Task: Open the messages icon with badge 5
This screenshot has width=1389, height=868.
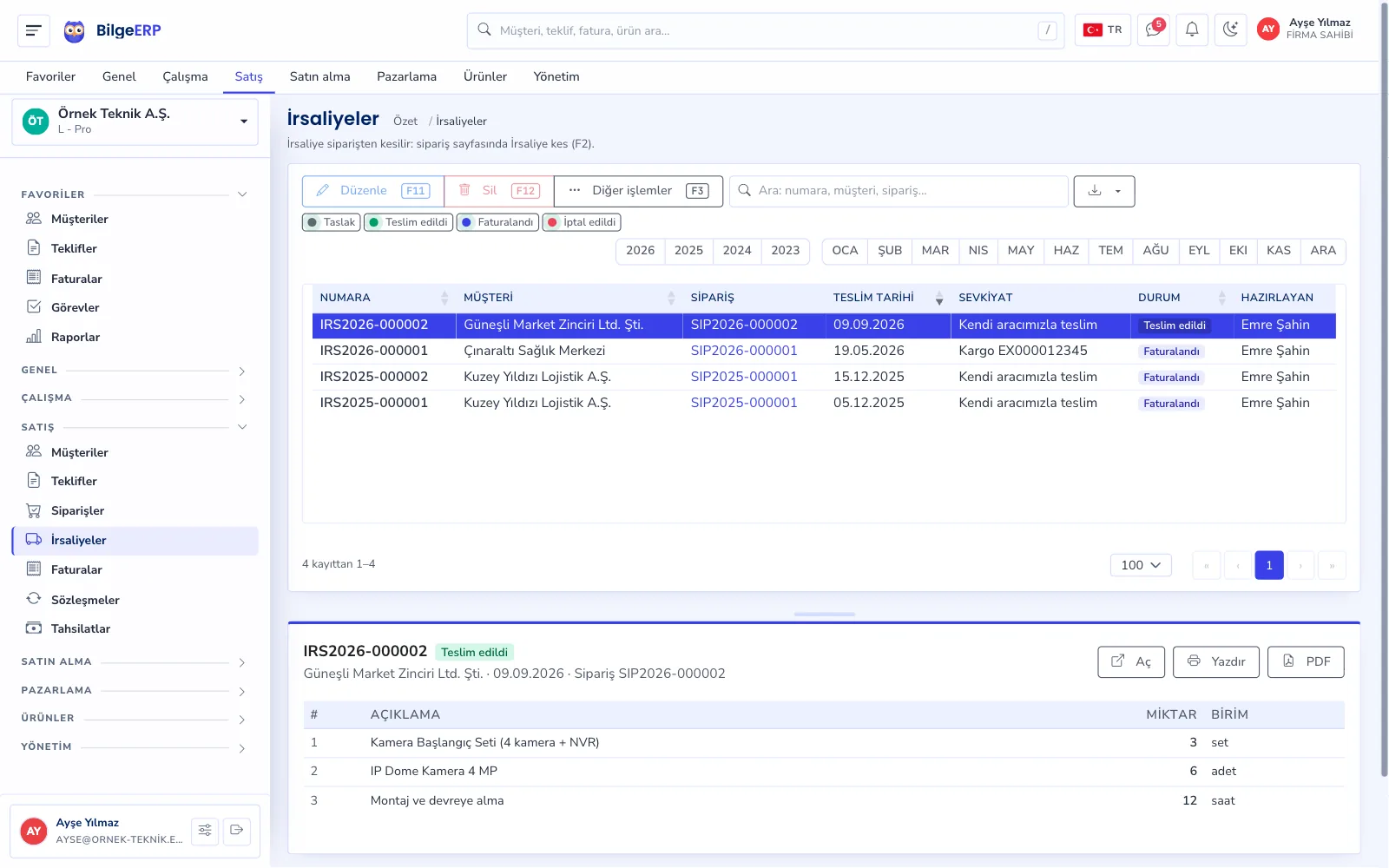Action: click(1154, 30)
